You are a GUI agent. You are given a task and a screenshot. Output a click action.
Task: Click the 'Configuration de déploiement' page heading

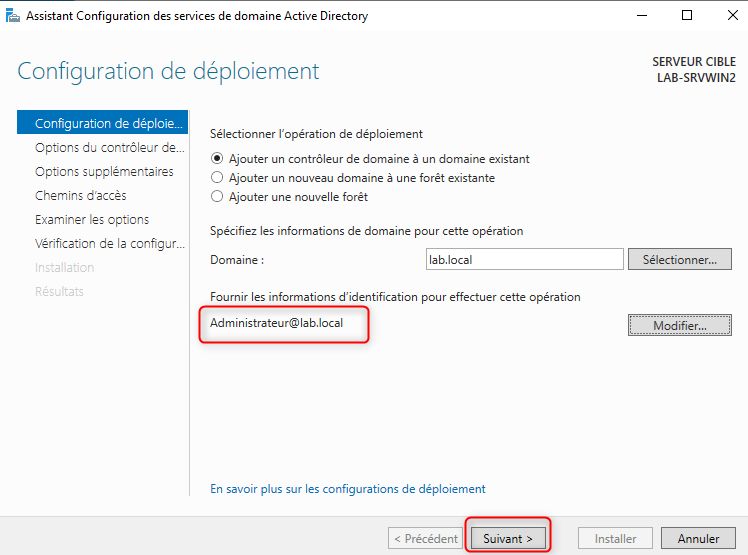[168, 71]
